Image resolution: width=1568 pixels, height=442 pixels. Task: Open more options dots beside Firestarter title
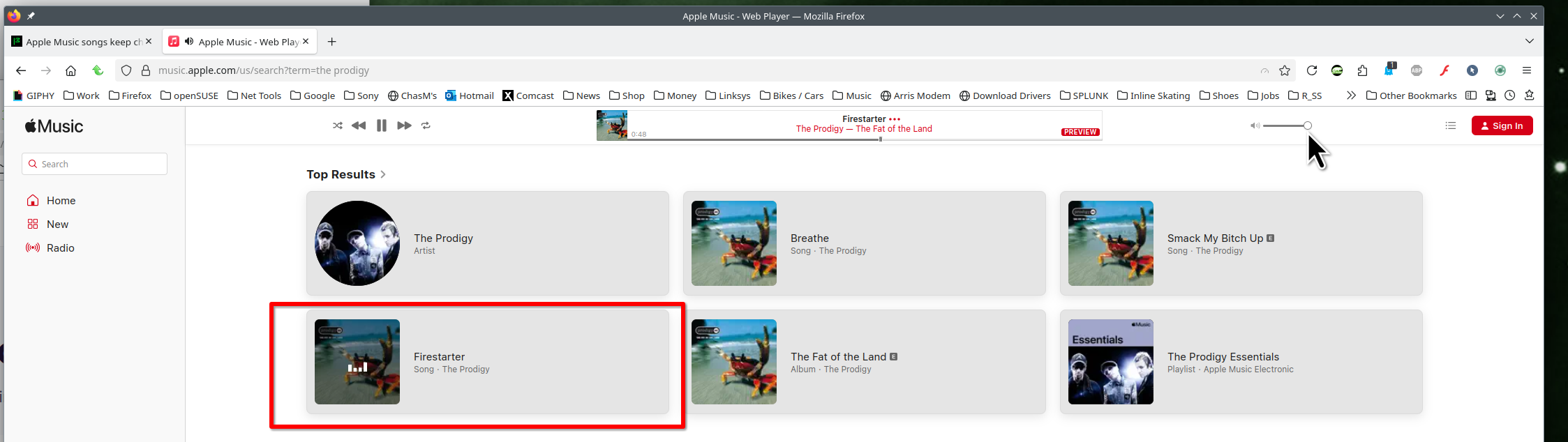tap(895, 119)
